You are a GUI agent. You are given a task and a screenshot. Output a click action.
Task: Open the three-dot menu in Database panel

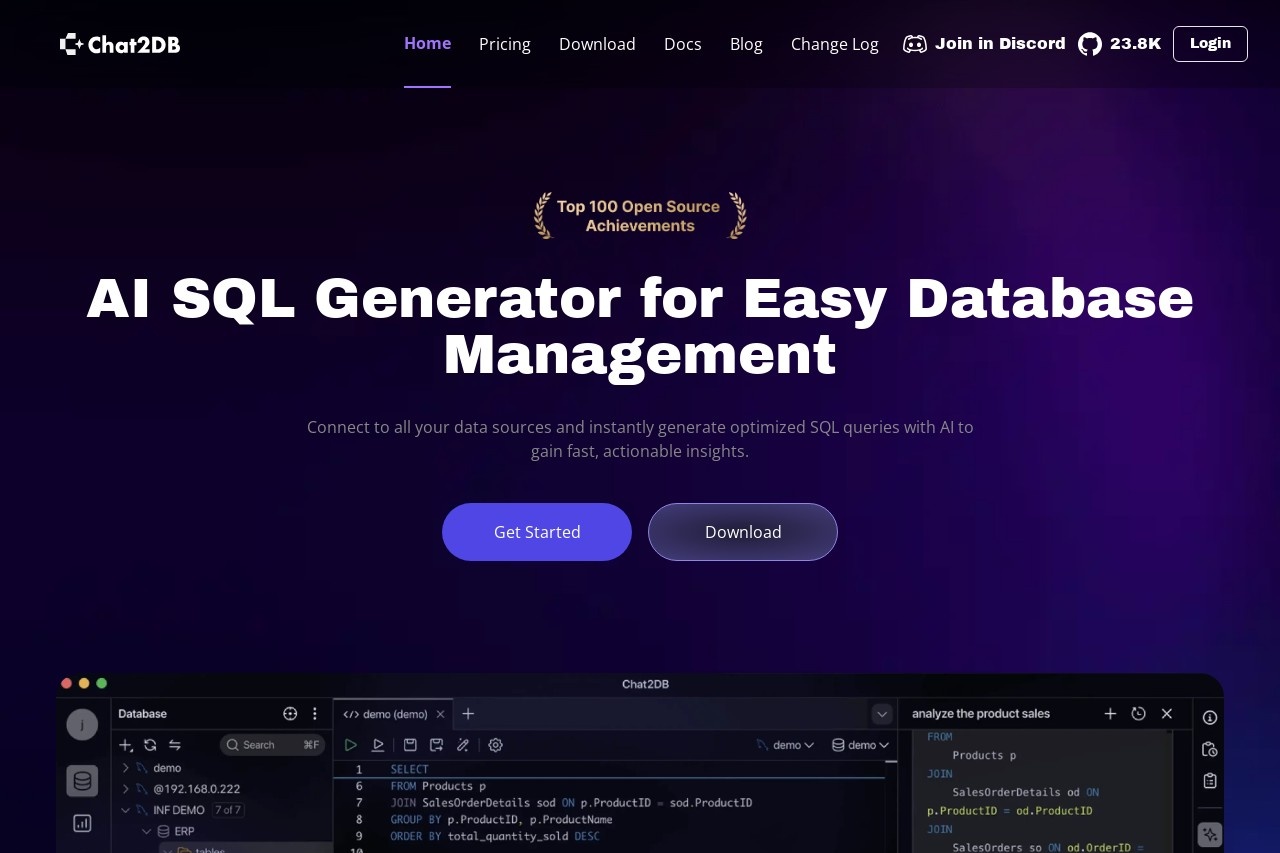pyautogui.click(x=315, y=714)
